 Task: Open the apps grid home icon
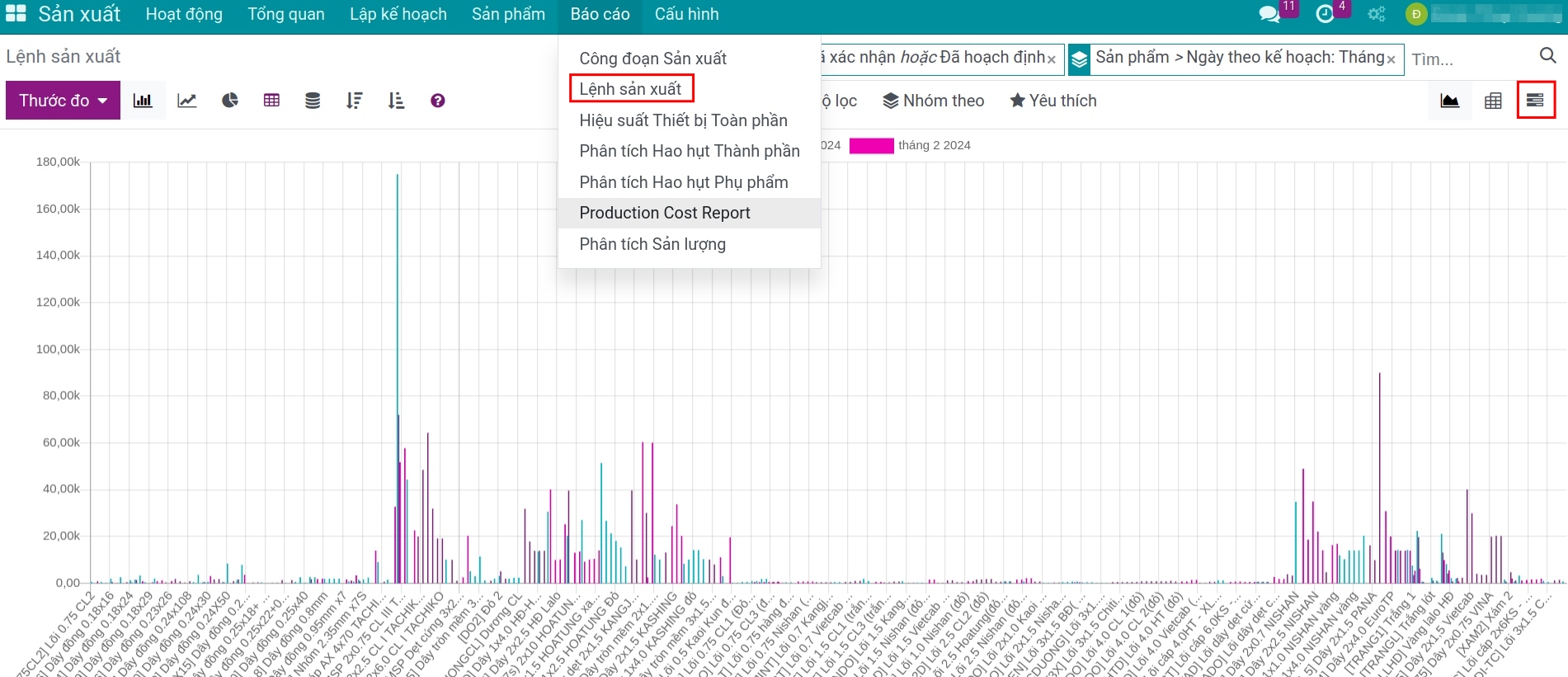[16, 14]
